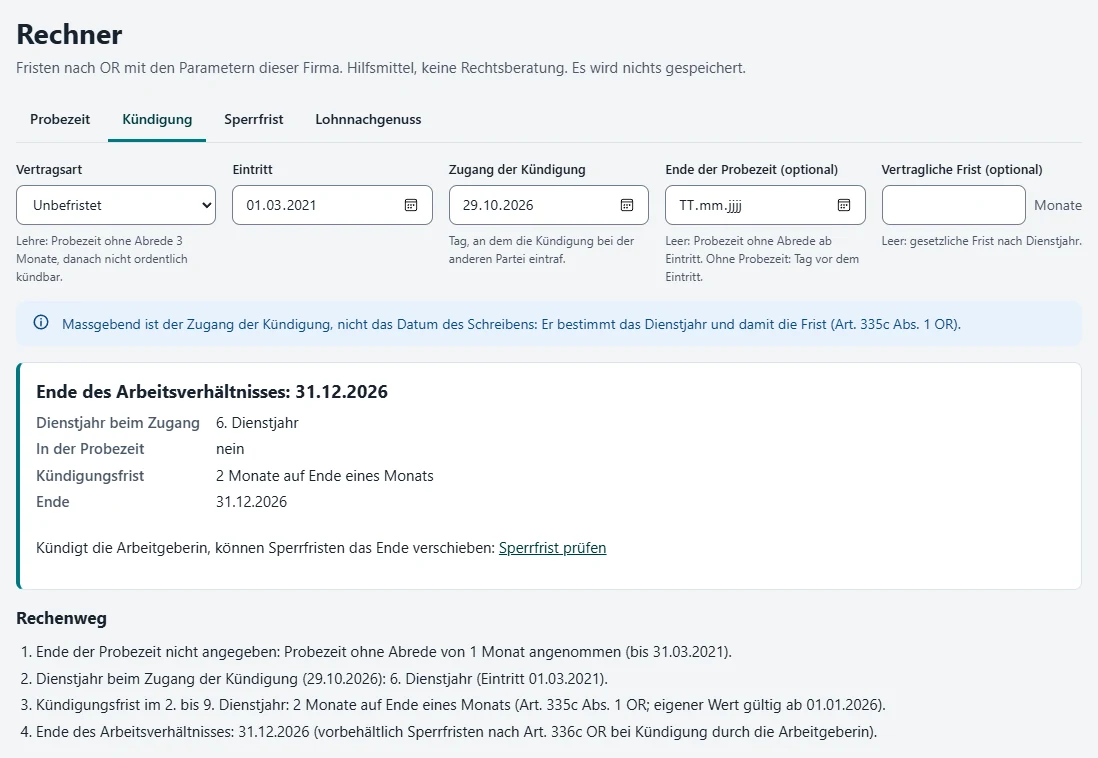Click the value '6. Dienstjahr'
The height and width of the screenshot is (758, 1098).
pos(257,423)
